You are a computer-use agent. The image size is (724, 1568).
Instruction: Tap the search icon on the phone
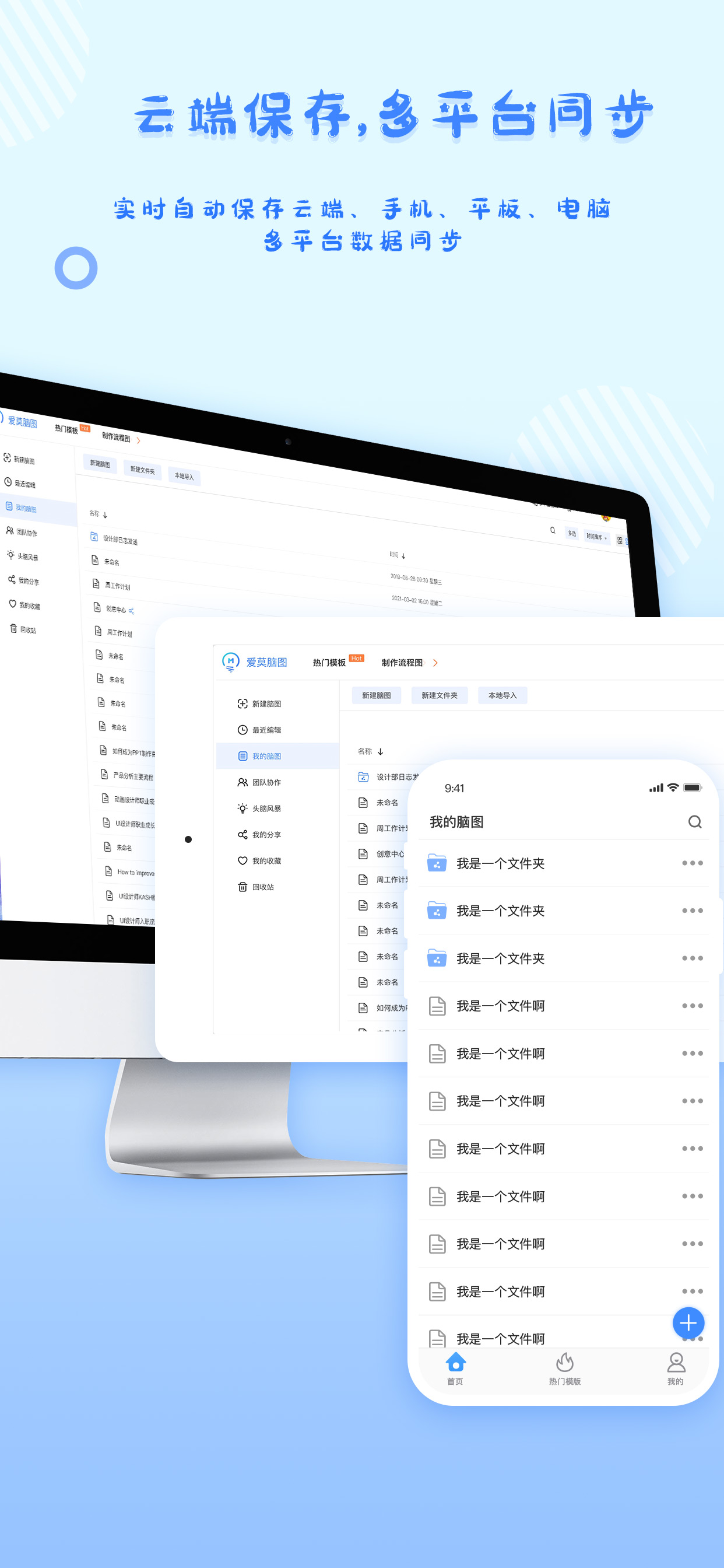[x=695, y=822]
